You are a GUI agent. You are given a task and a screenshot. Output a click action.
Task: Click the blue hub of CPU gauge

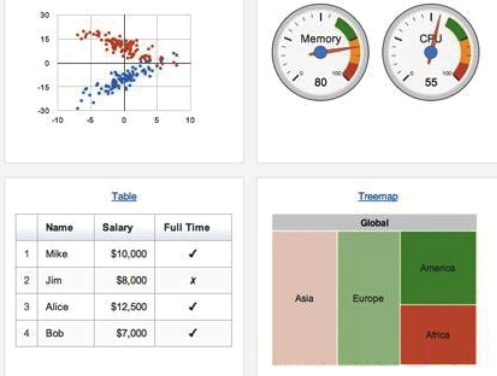click(x=431, y=52)
